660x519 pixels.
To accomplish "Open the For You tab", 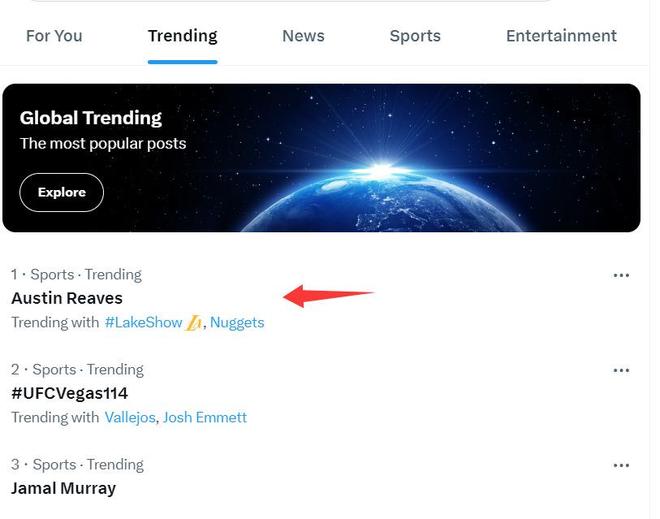I will pos(54,36).
